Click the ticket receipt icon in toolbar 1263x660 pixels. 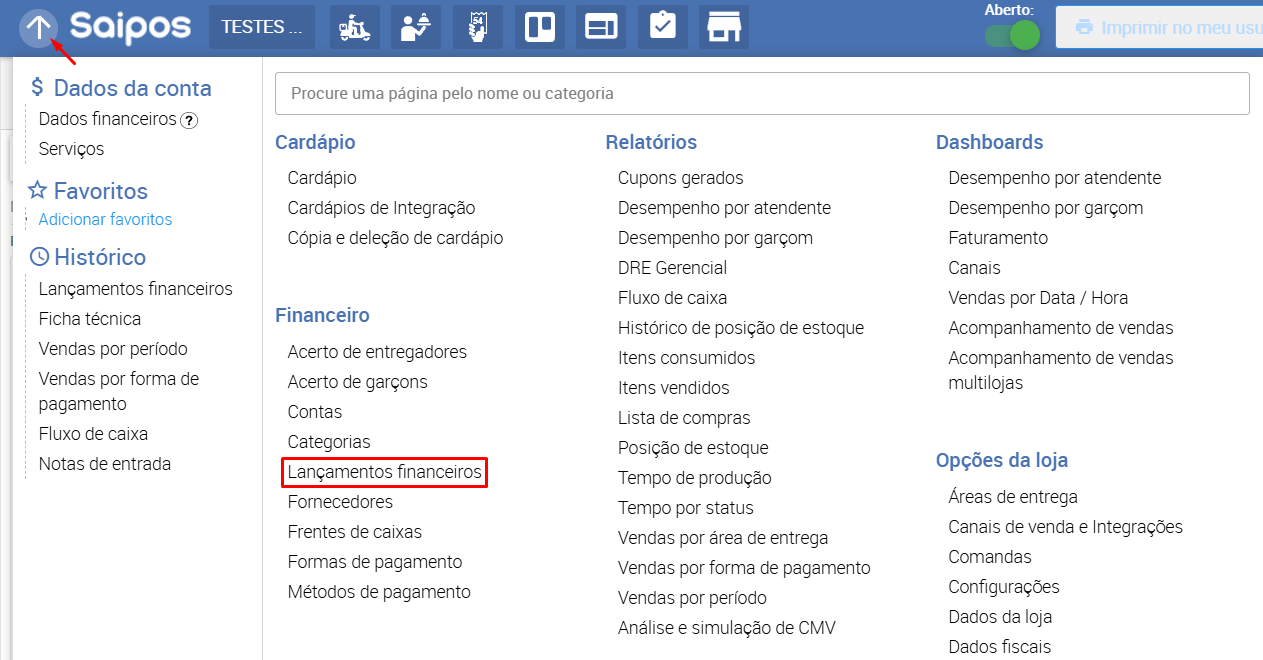[x=478, y=27]
